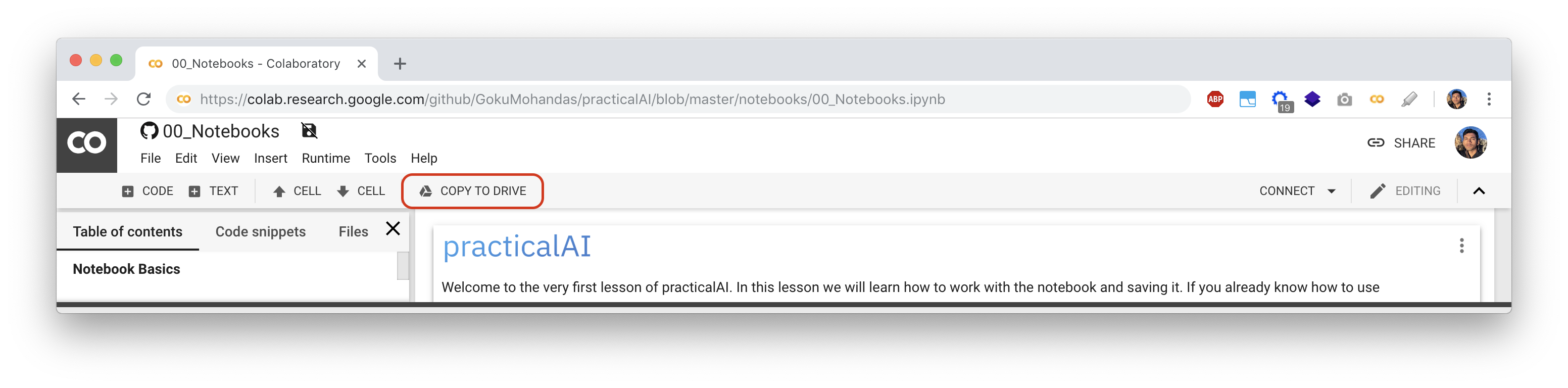This screenshot has height=388, width=1568.
Task: Click the COPY TO DRIVE button
Action: (472, 191)
